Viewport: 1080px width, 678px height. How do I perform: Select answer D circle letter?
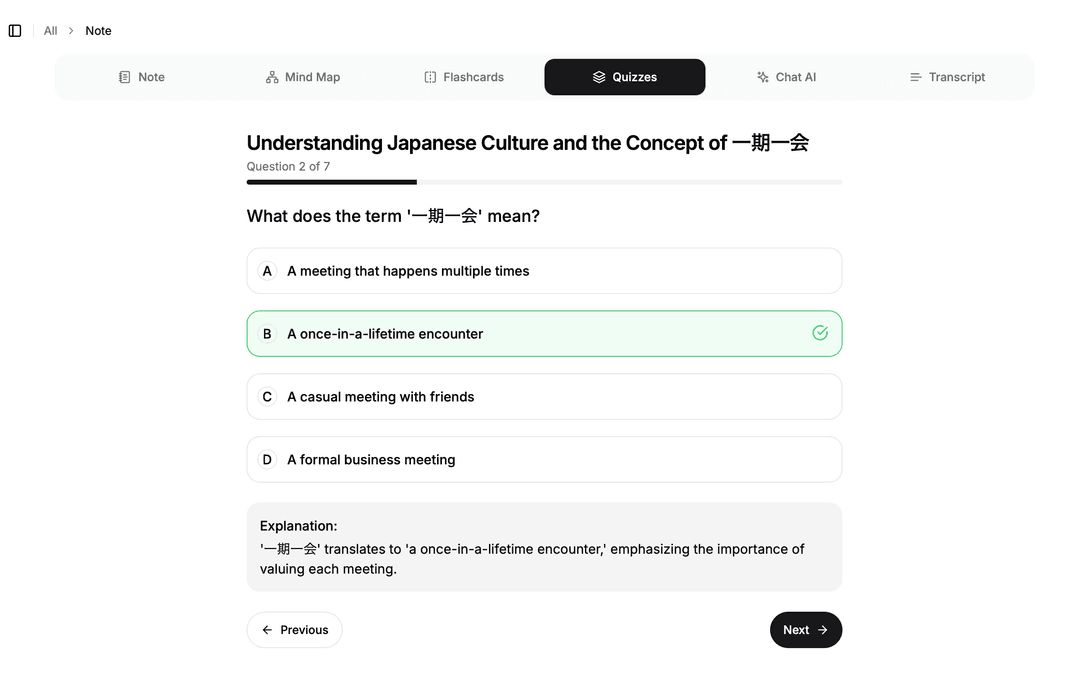pyautogui.click(x=267, y=460)
